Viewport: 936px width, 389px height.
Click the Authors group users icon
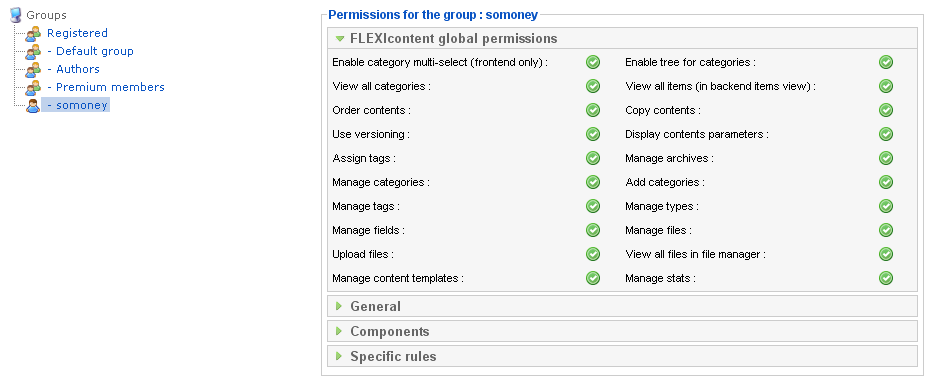[x=33, y=69]
